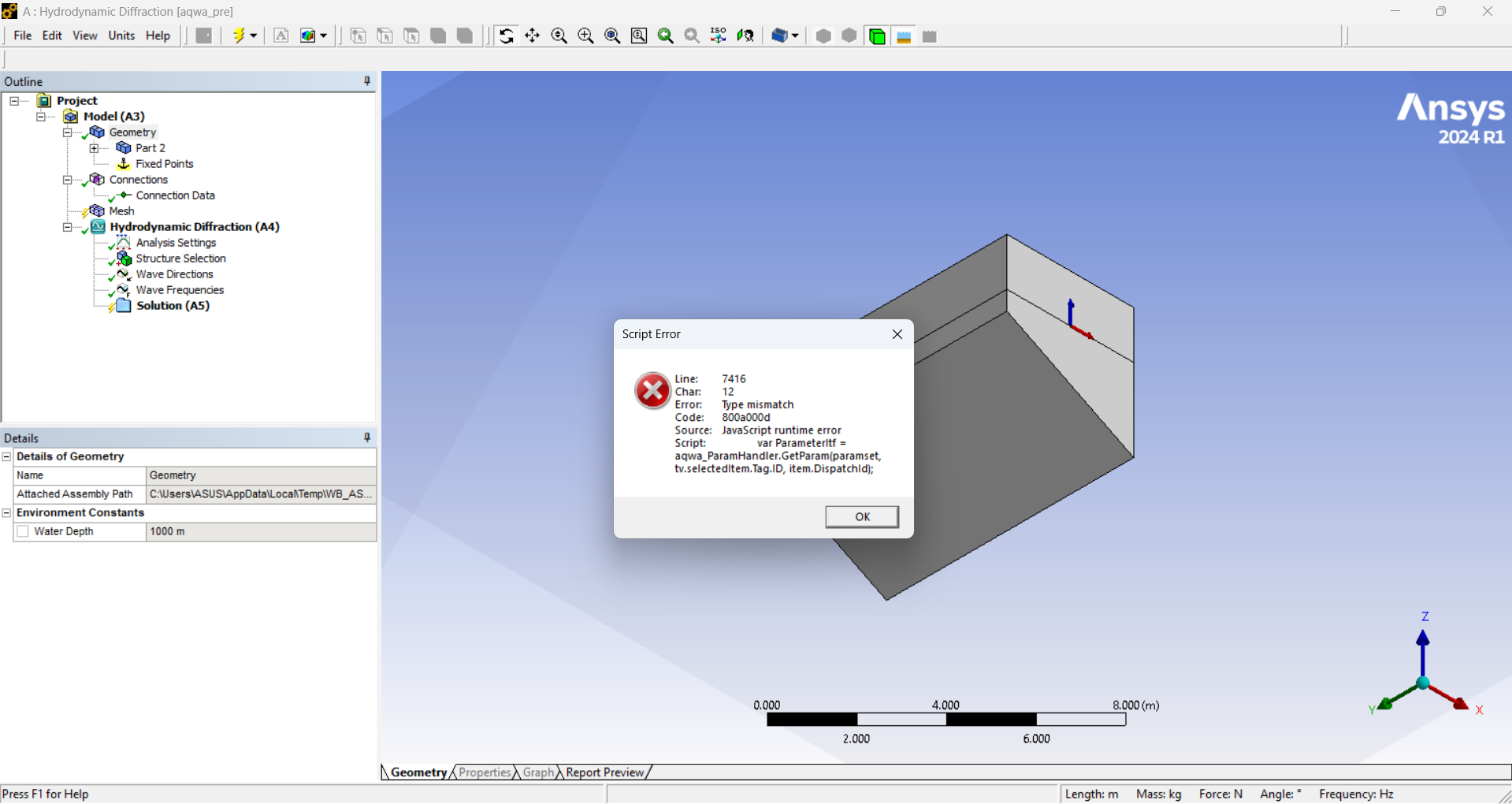Select Wave Frequencies in the outline tree
The width and height of the screenshot is (1512, 804).
click(x=180, y=290)
